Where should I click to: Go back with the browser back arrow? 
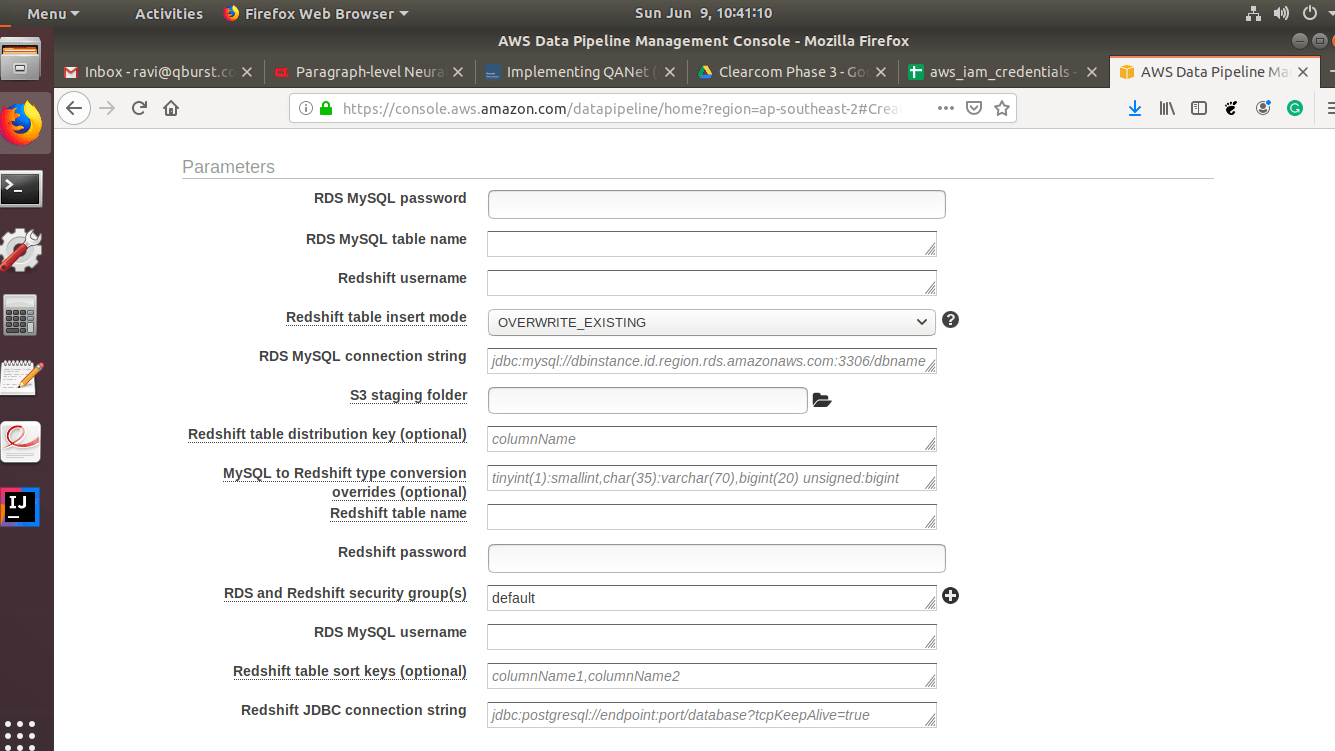point(74,108)
